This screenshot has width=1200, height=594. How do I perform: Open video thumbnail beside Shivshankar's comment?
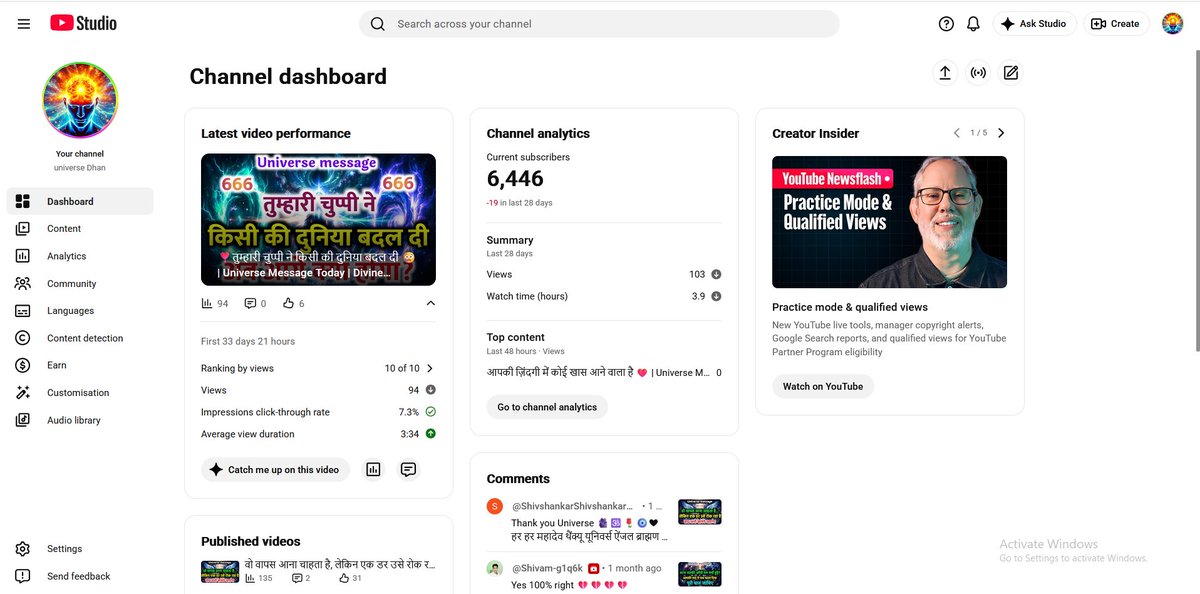(699, 512)
